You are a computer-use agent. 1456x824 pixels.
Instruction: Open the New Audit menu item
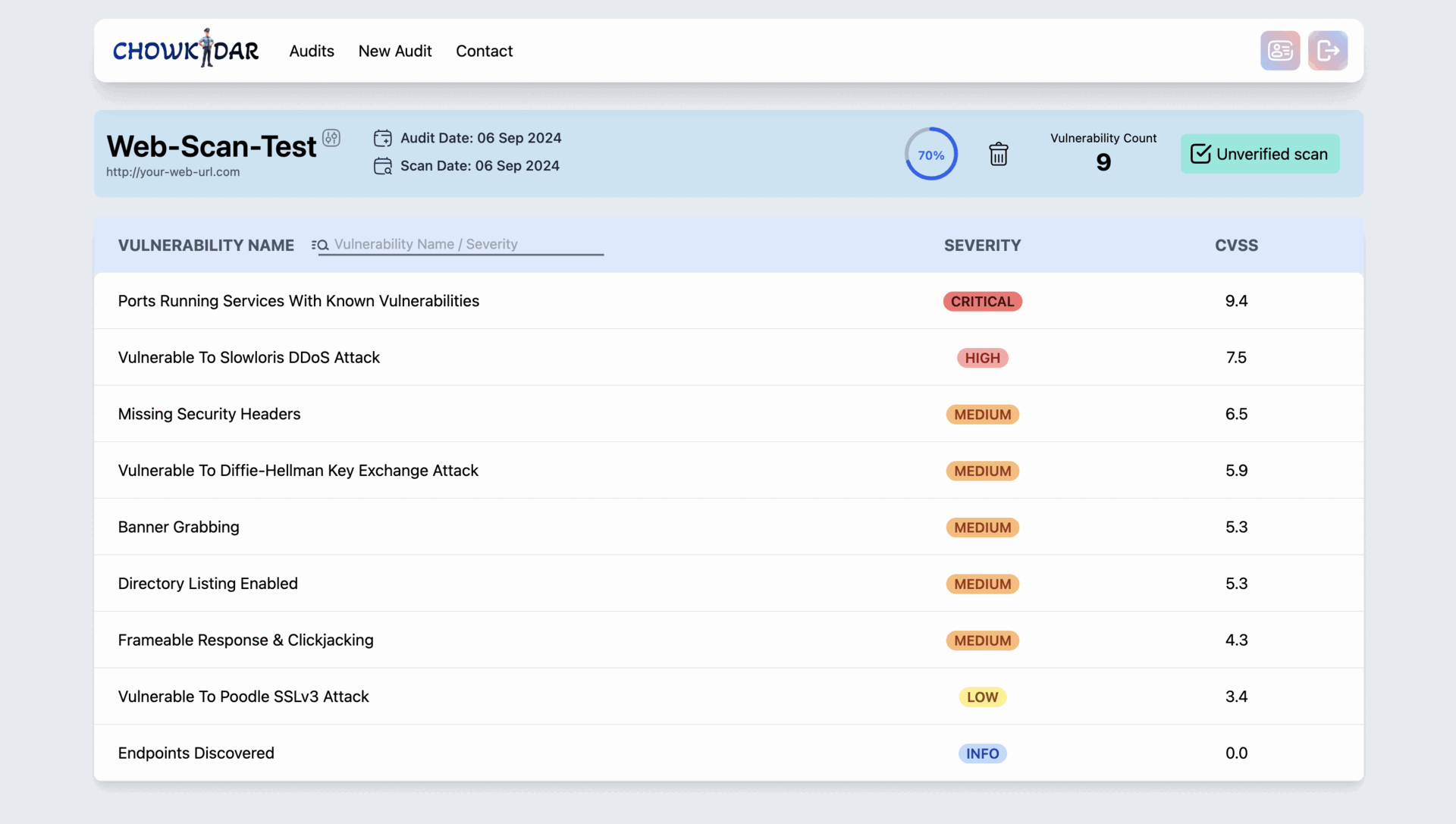[395, 50]
